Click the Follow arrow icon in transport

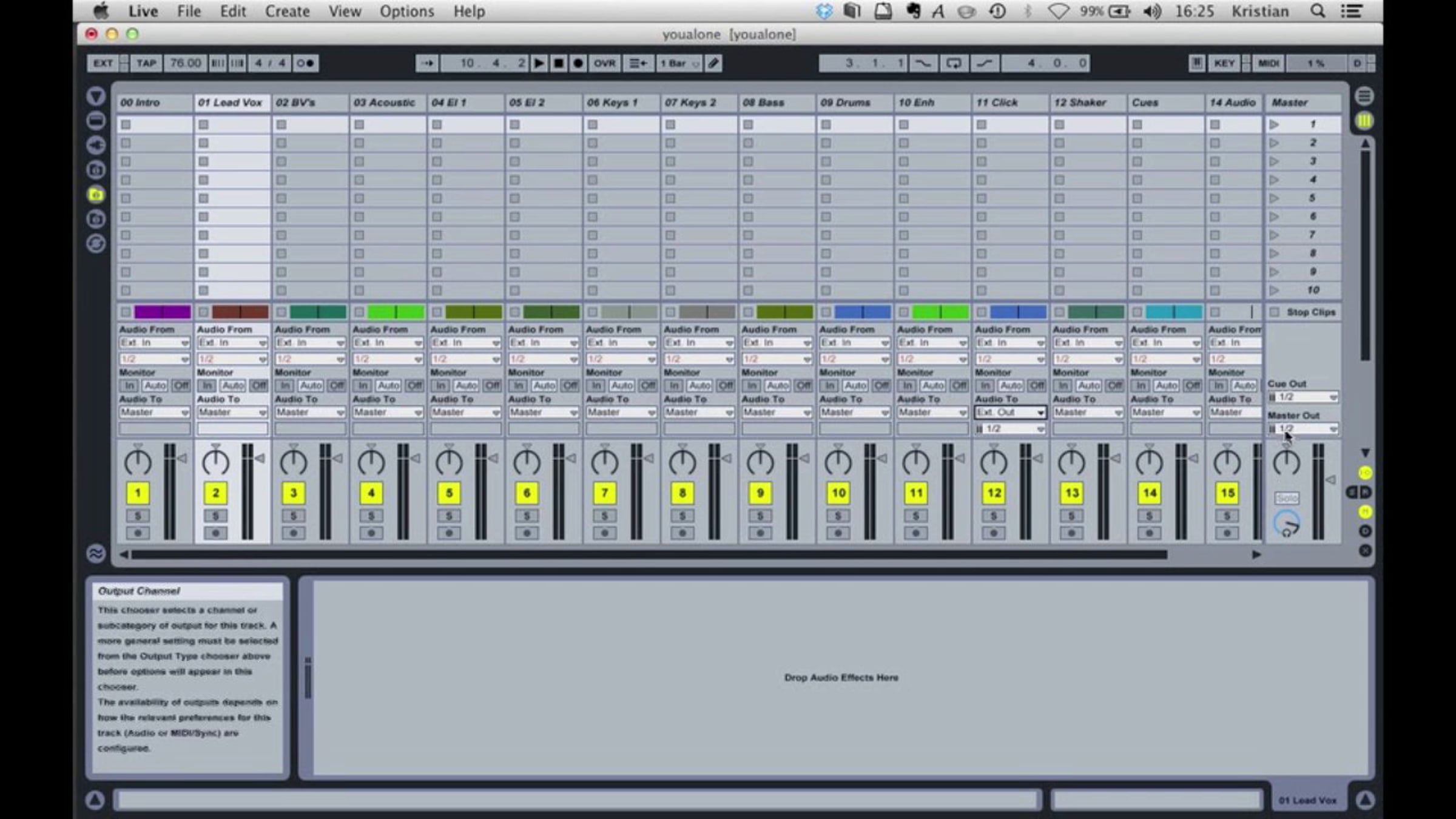427,63
